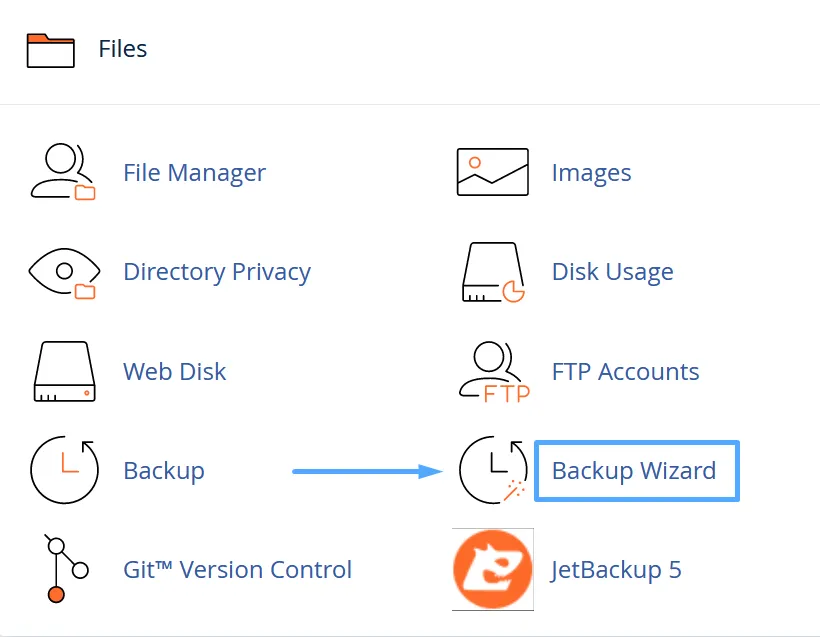Click the Images text link
Viewport: 820px width, 637px height.
(x=591, y=172)
